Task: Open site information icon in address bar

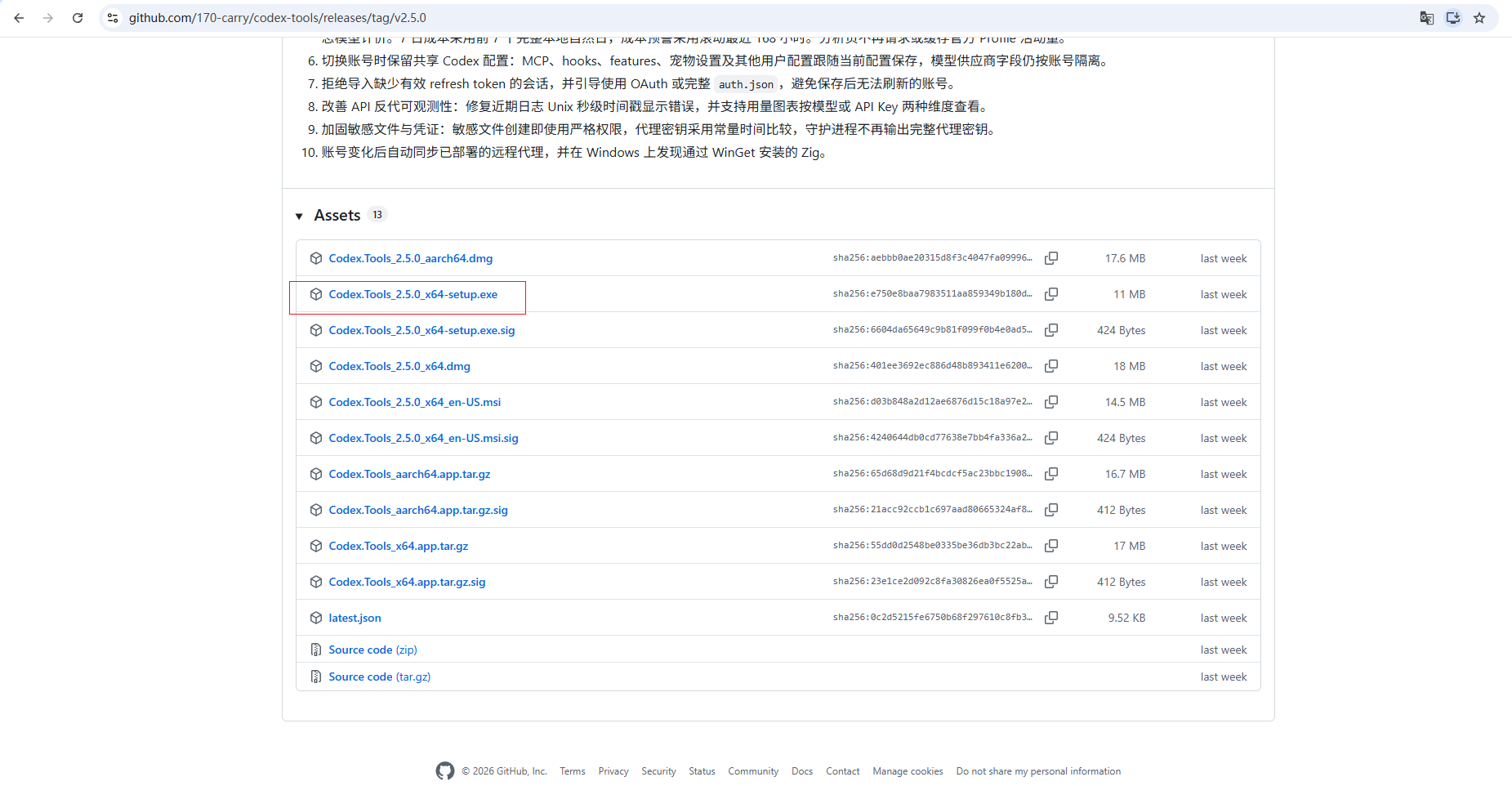Action: point(113,18)
